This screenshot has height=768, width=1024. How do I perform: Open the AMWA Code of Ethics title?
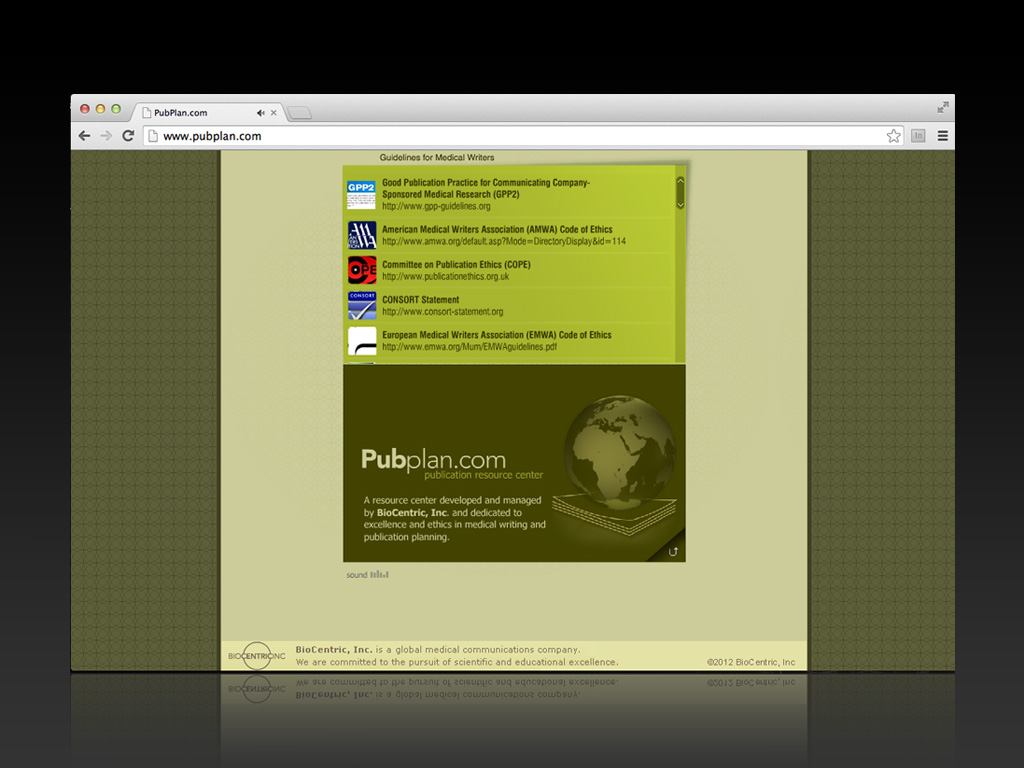point(497,229)
